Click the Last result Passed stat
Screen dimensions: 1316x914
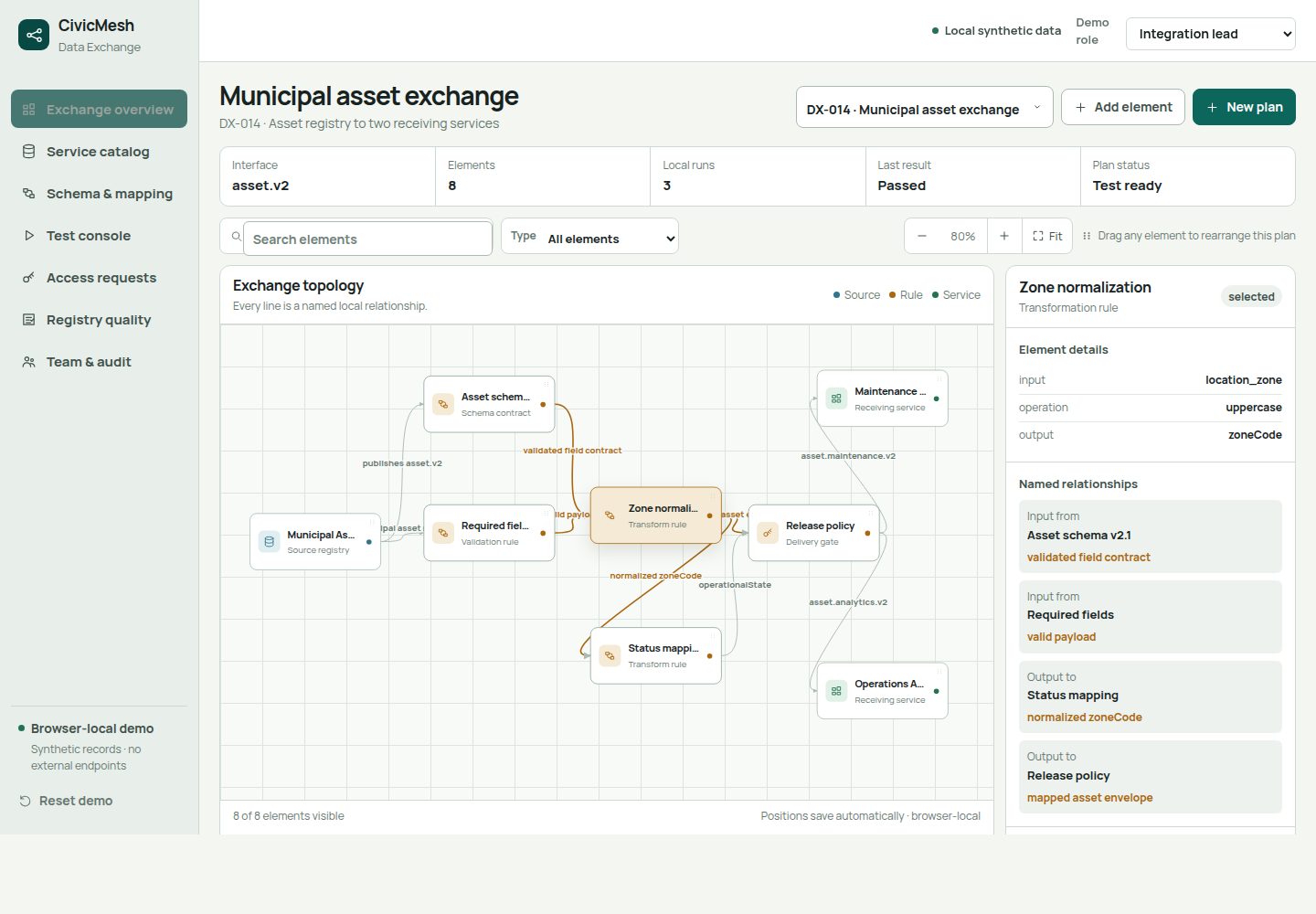point(972,176)
